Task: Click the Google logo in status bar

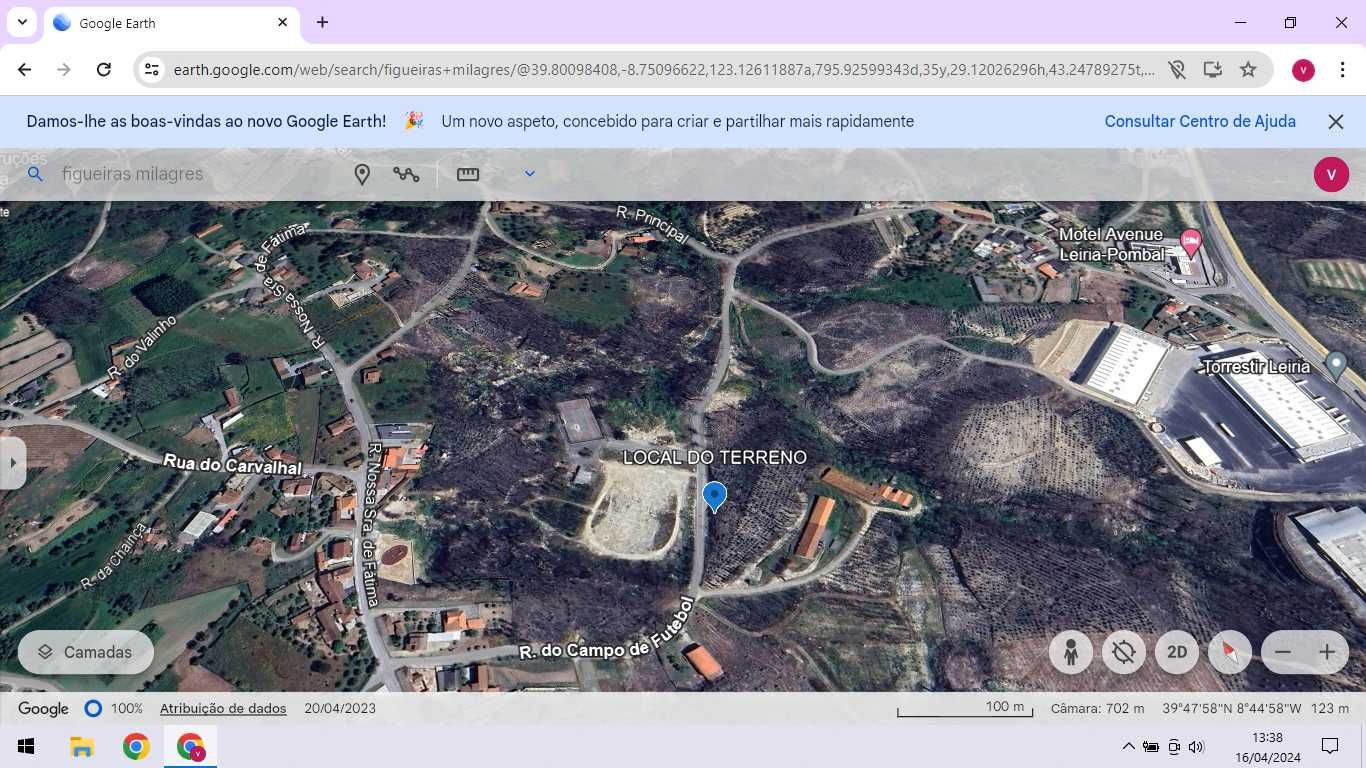Action: click(43, 708)
